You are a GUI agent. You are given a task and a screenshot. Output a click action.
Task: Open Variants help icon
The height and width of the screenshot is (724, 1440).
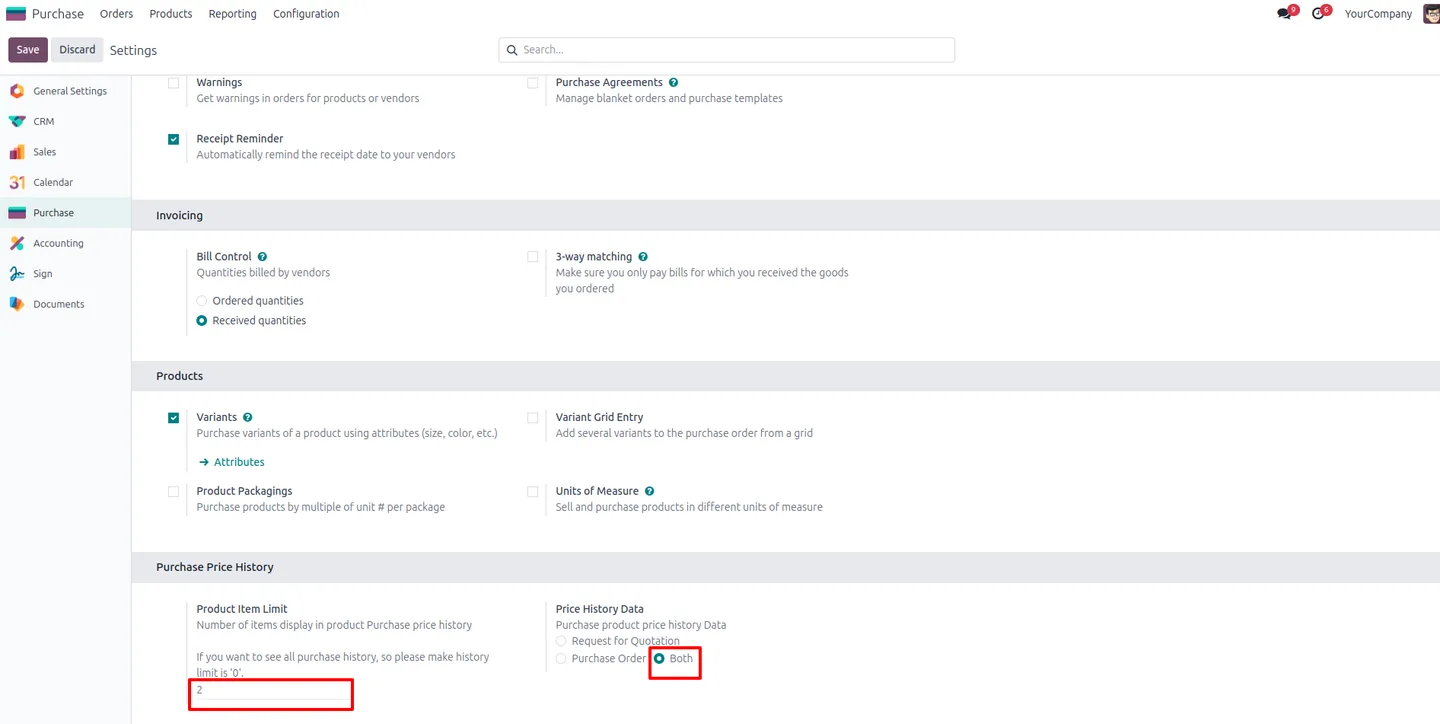(248, 417)
